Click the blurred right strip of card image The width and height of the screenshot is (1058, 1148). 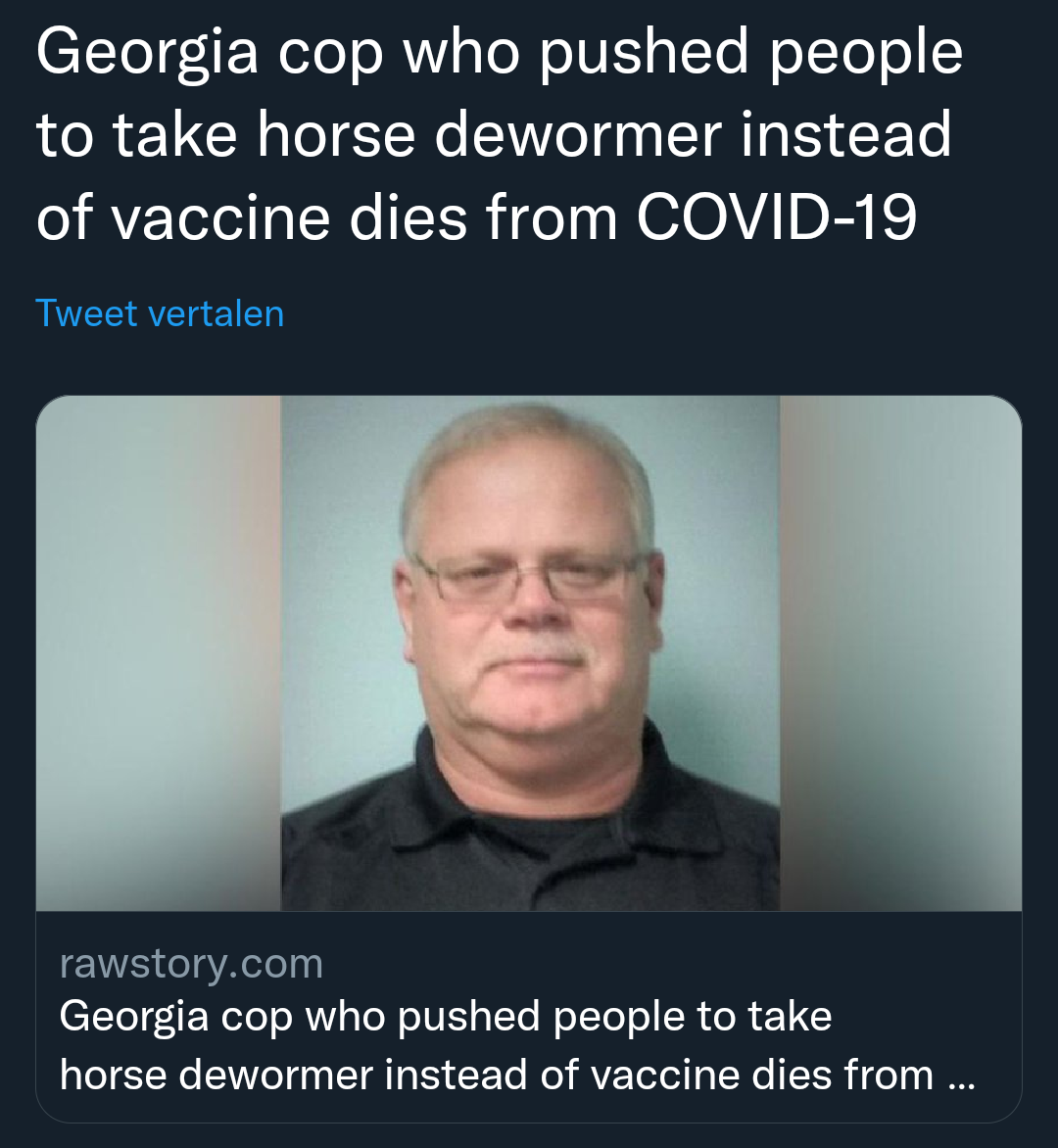point(900,653)
